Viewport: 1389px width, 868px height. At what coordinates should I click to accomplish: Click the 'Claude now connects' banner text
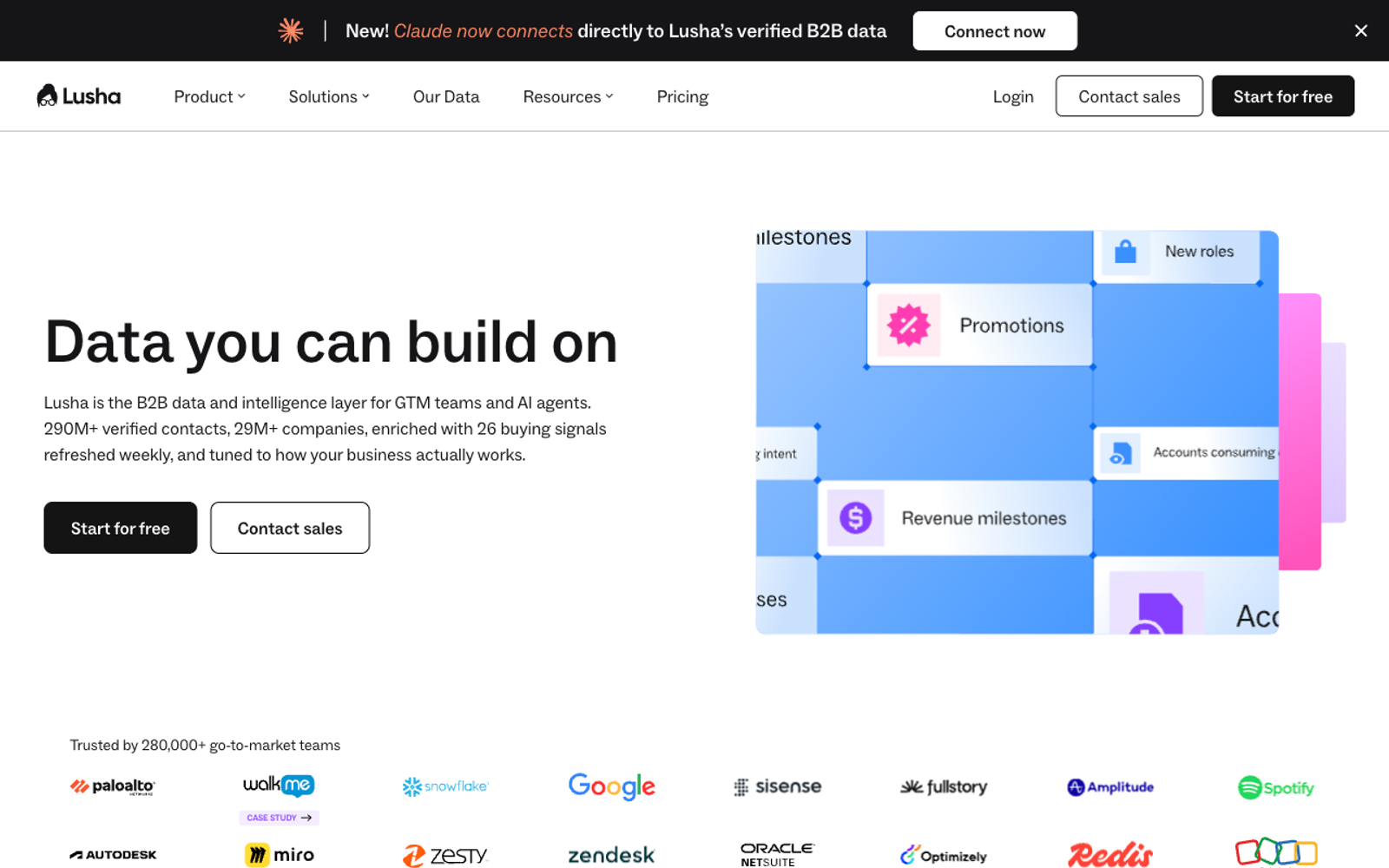[x=484, y=31]
